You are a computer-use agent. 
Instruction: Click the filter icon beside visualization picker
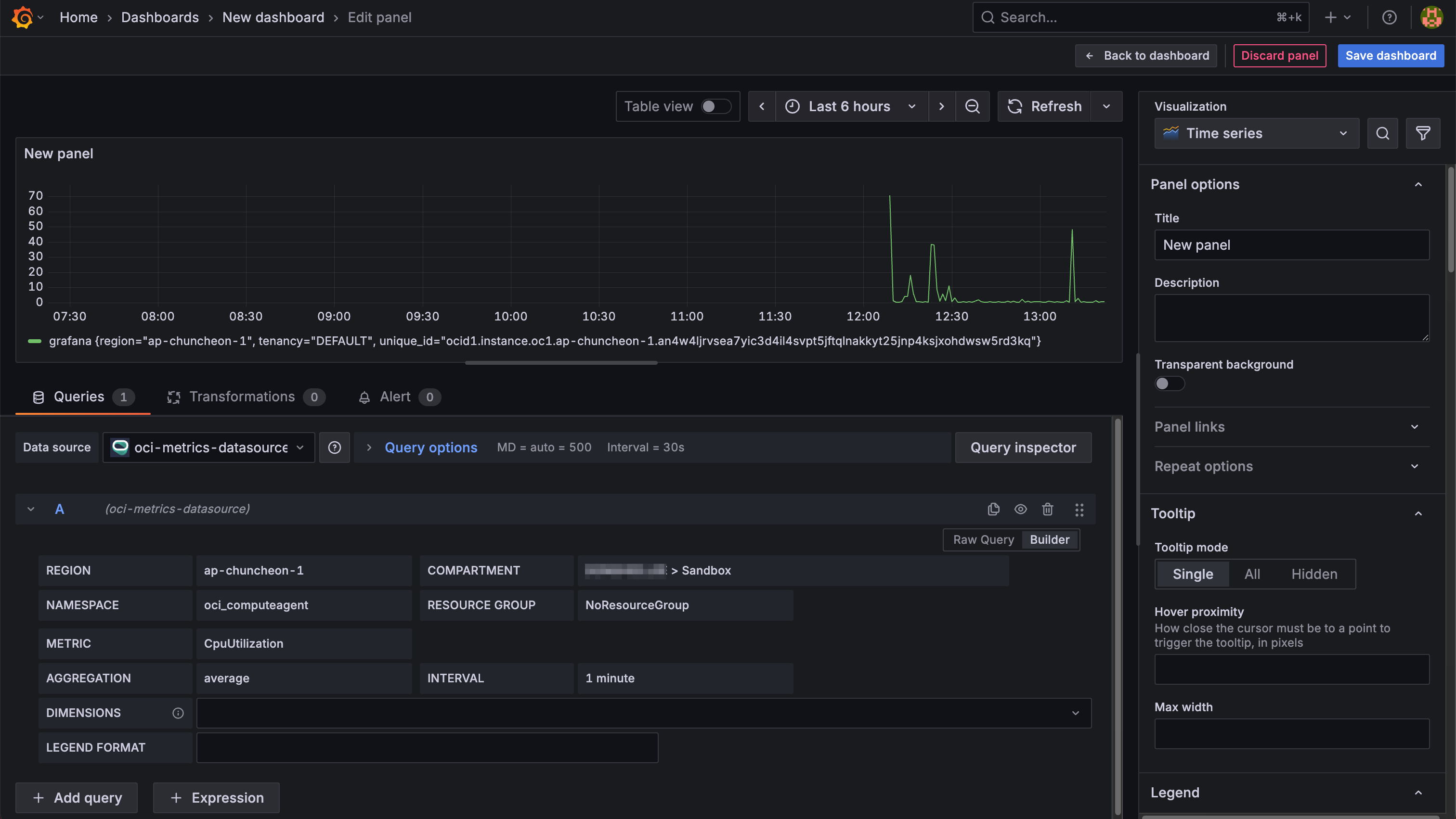tap(1423, 133)
